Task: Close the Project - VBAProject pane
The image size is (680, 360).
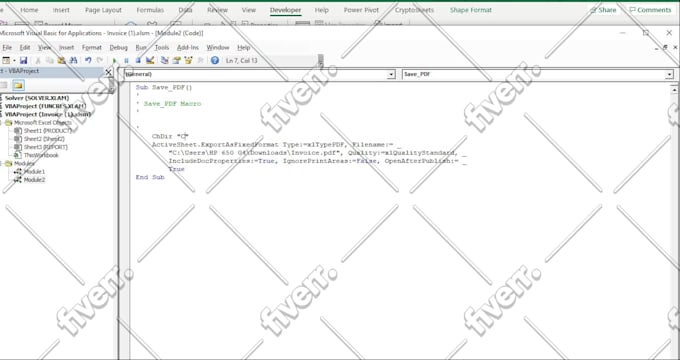Action: 108,72
